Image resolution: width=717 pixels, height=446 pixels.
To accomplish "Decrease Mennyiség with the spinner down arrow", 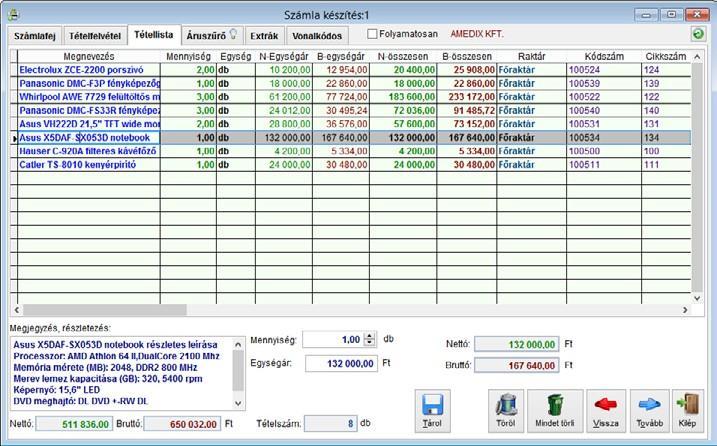I will [369, 343].
